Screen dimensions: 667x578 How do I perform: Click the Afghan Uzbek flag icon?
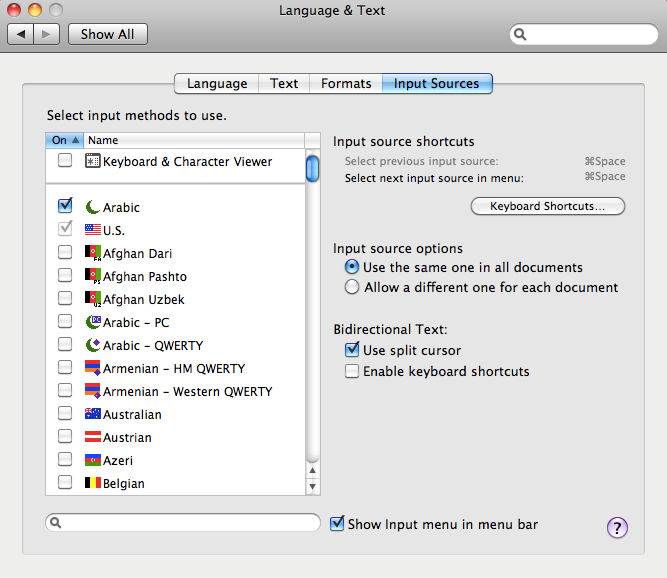(92, 299)
